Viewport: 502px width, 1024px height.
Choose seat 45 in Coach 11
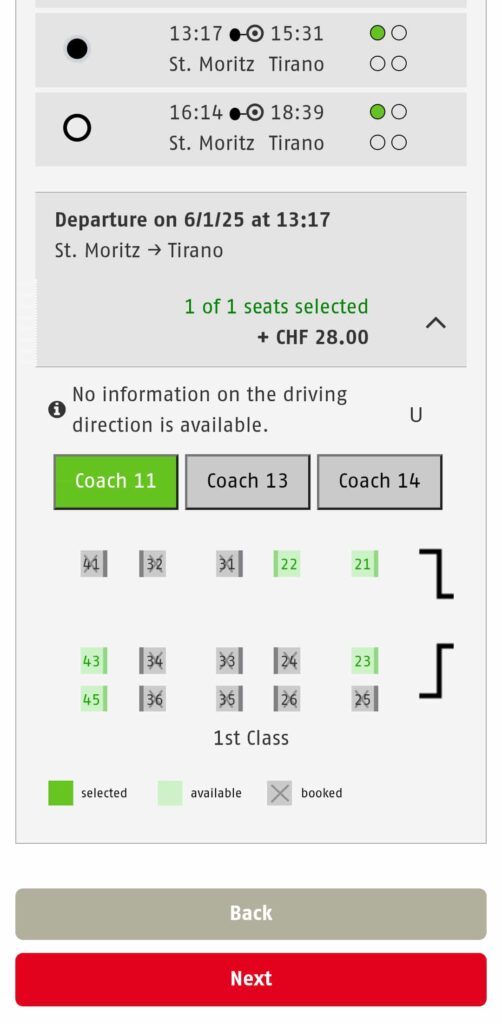tap(94, 699)
